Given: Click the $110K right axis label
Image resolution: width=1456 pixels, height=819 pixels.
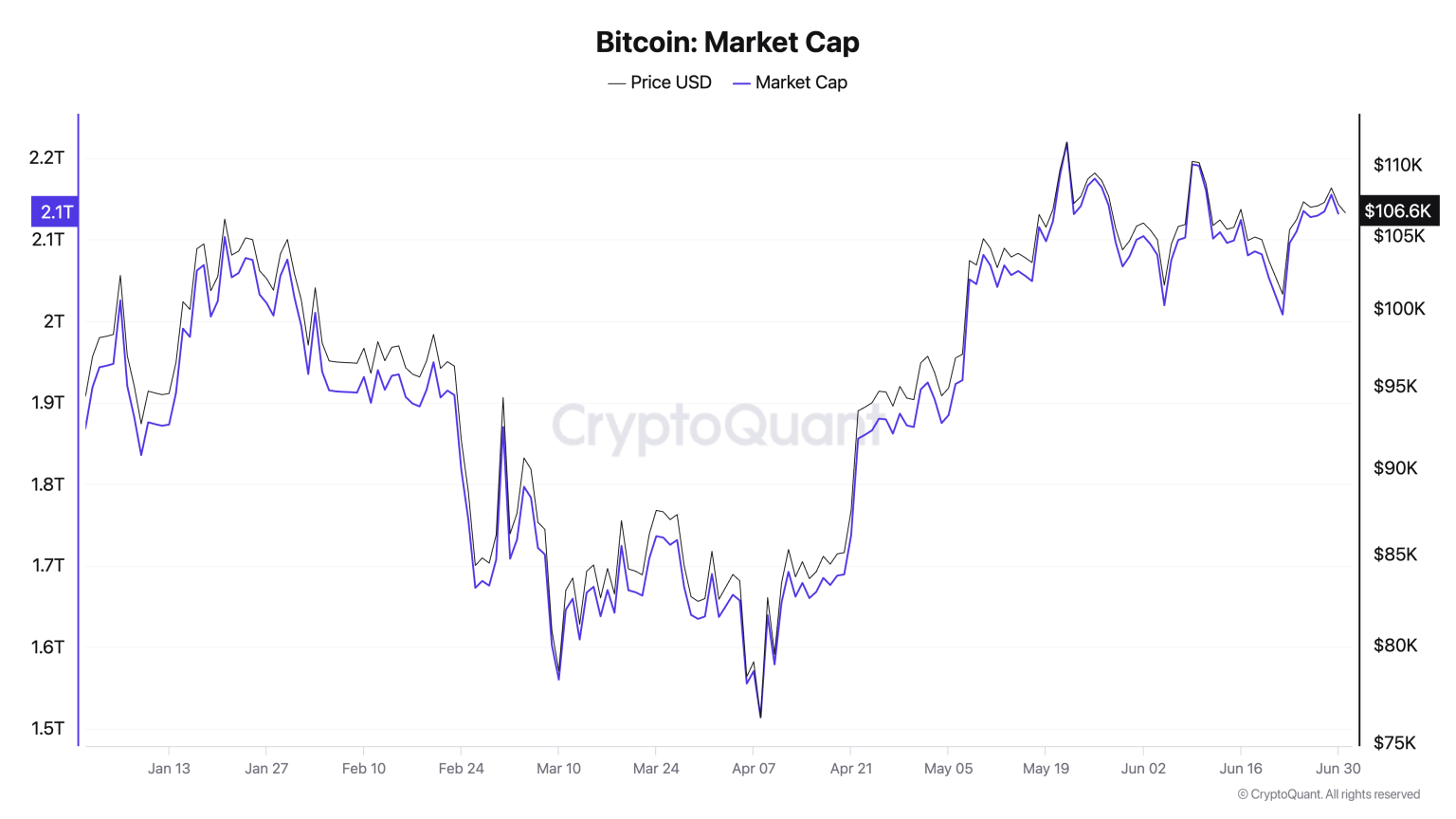Looking at the screenshot, I should pyautogui.click(x=1397, y=165).
